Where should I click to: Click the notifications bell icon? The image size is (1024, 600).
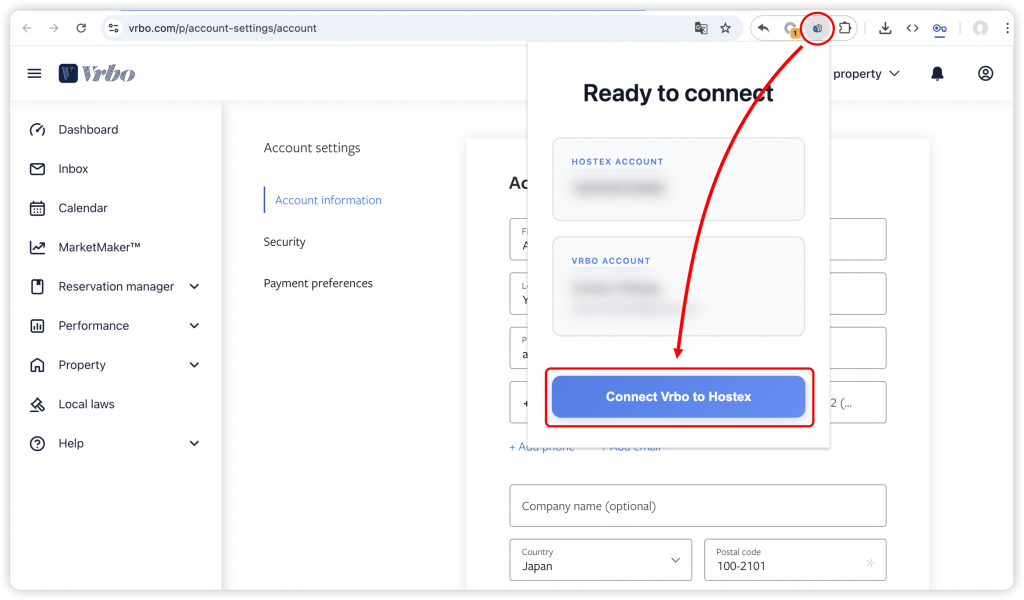pos(937,73)
